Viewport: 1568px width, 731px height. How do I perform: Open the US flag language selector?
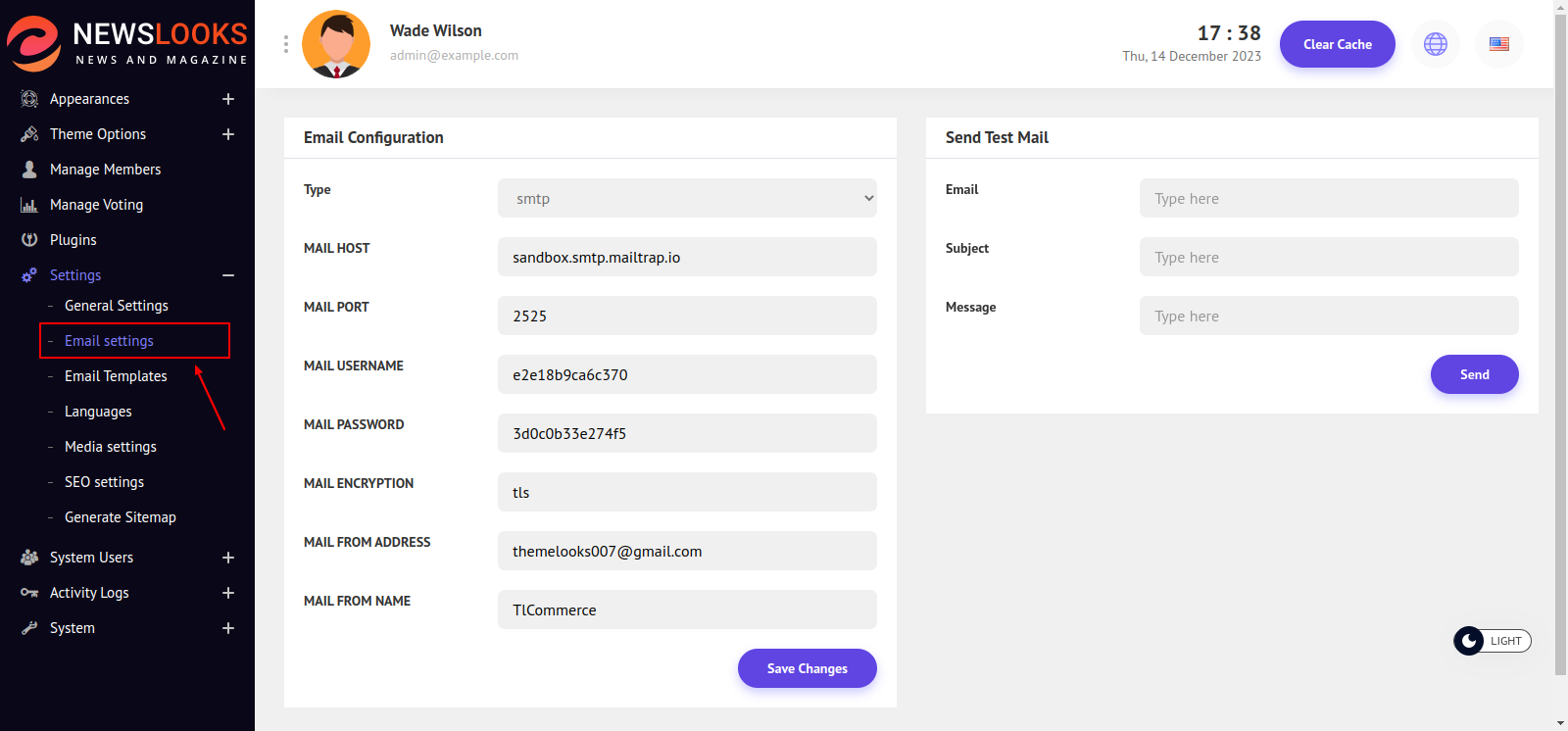click(1498, 44)
